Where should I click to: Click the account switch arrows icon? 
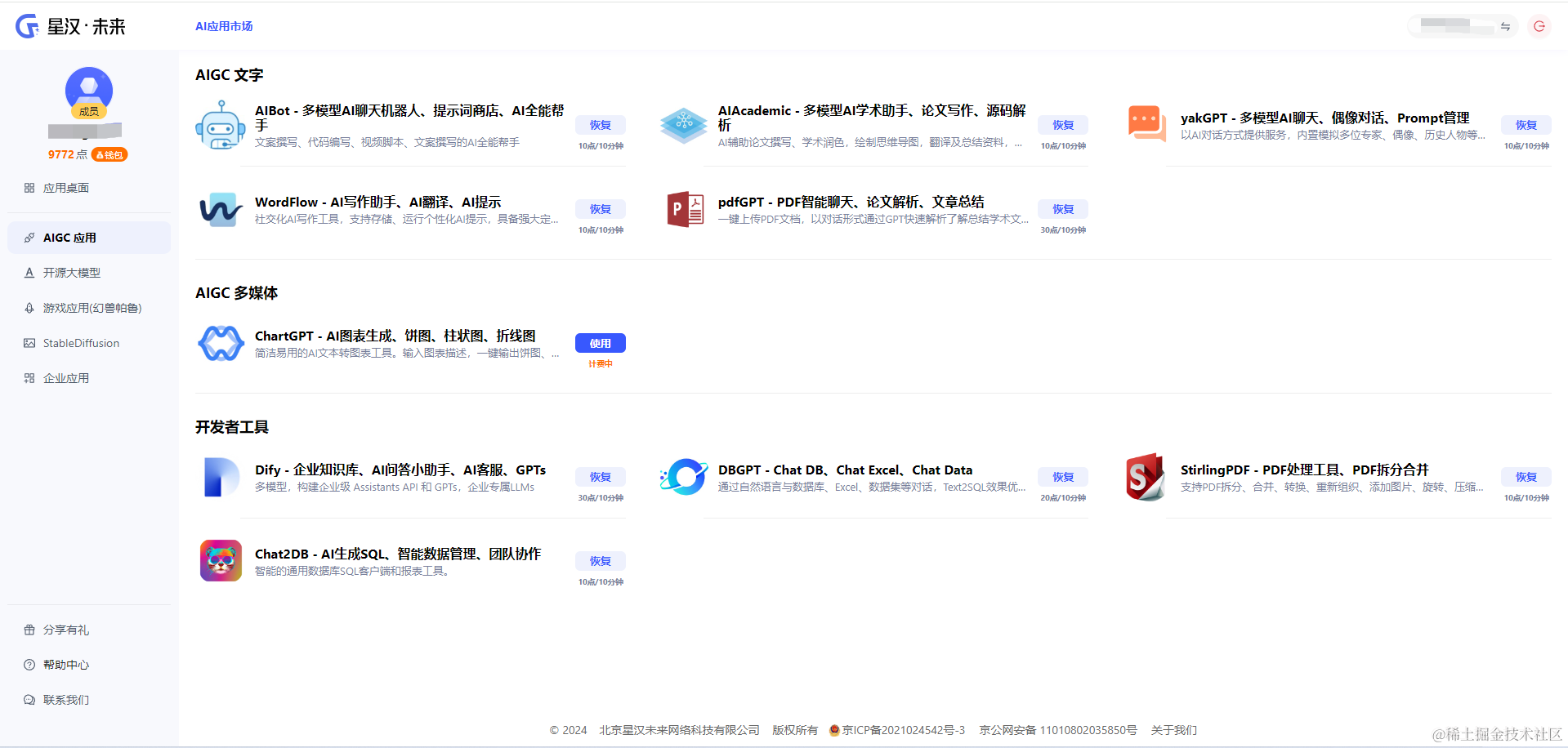coord(1505,27)
